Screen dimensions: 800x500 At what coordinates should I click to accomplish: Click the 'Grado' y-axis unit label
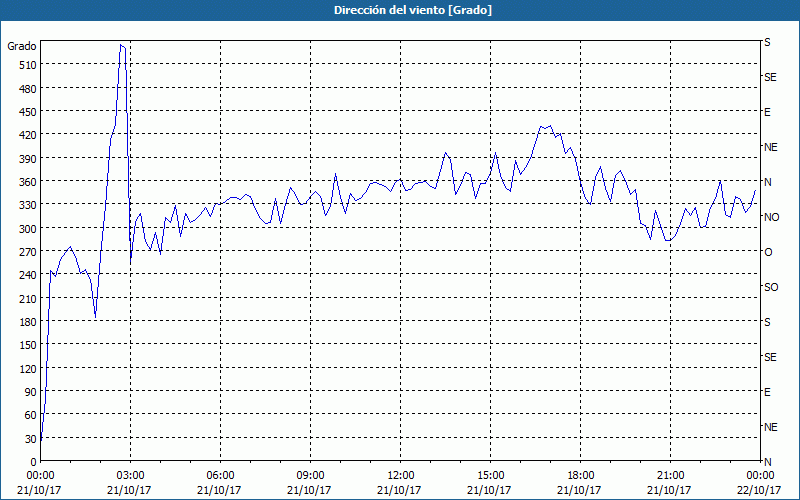(22, 46)
